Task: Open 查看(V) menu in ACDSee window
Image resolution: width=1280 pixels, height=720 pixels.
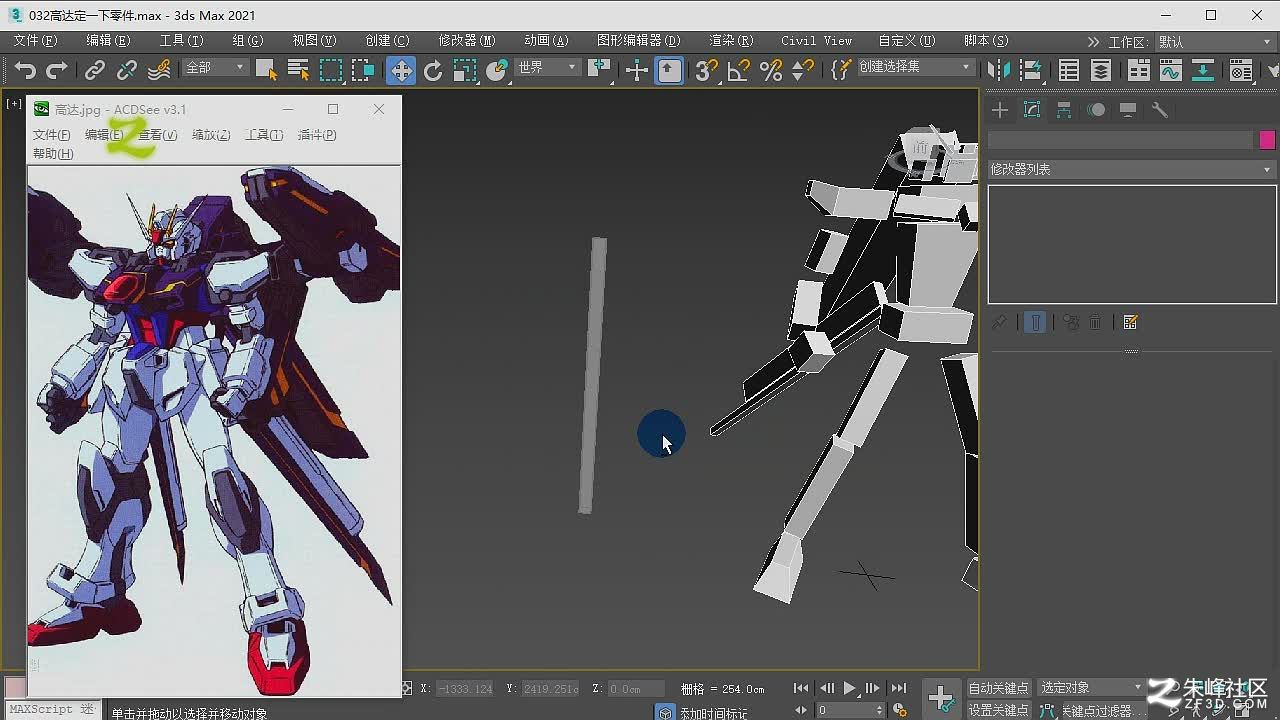Action: tap(158, 135)
